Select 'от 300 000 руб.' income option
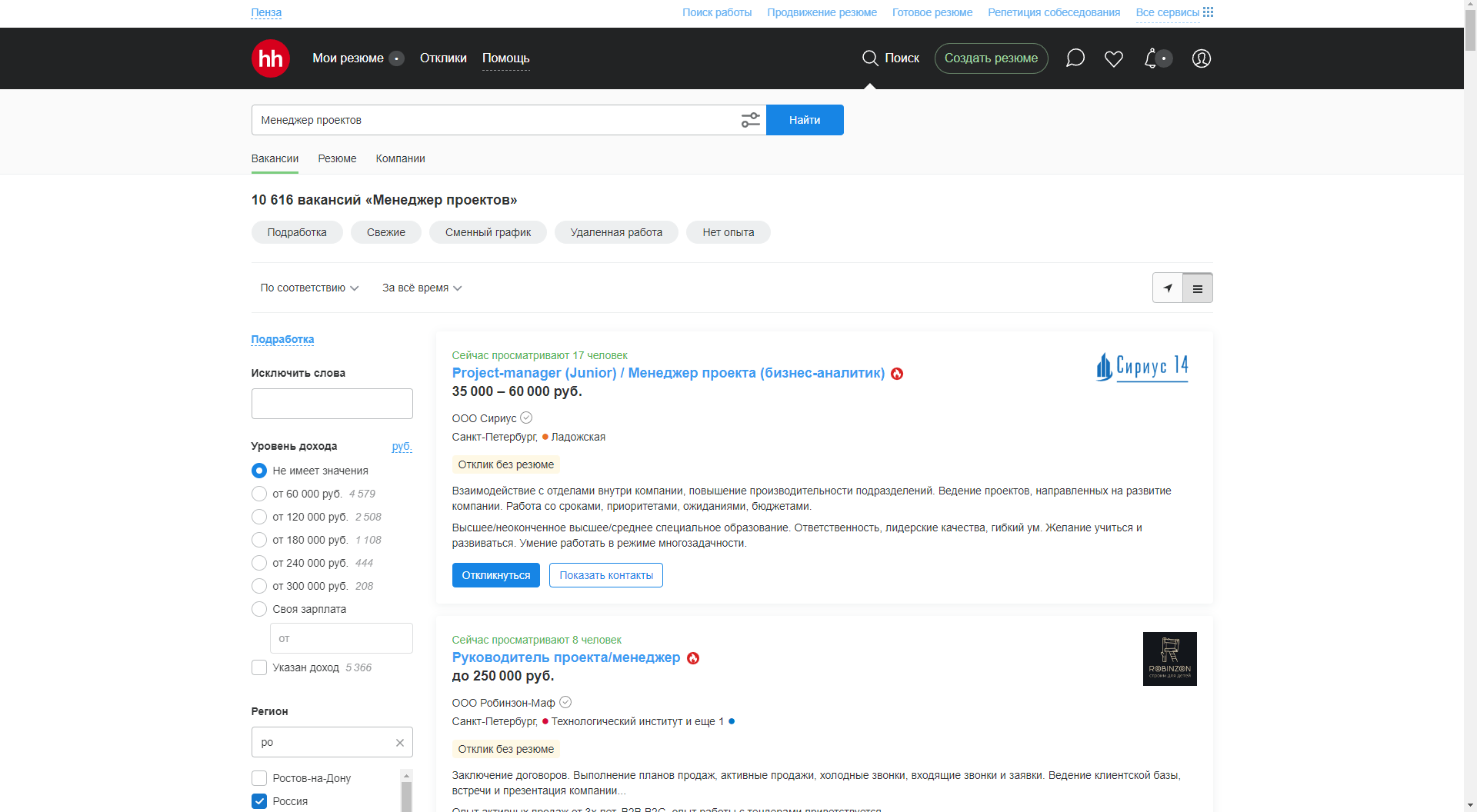 [259, 586]
